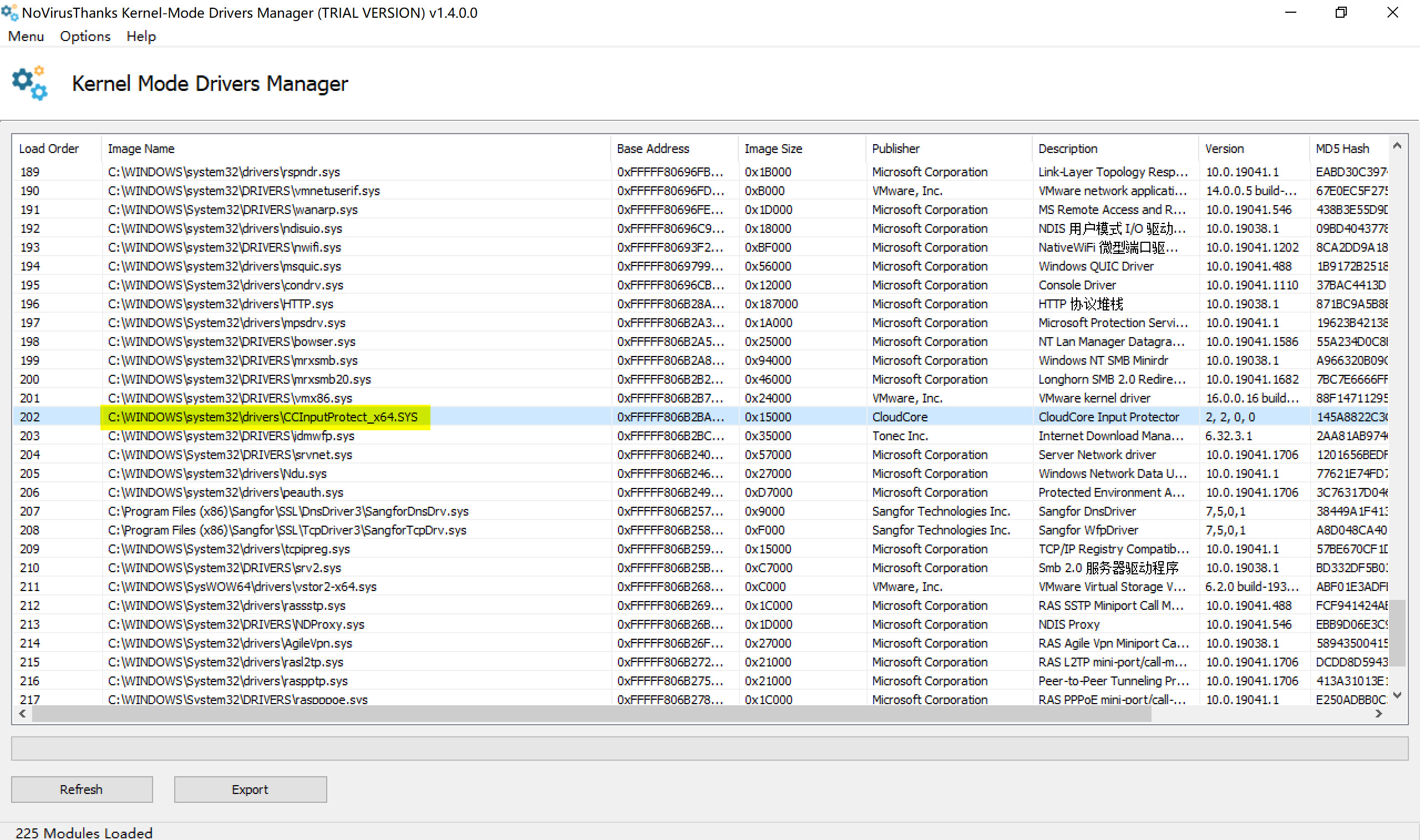Open the Menu menu

[x=26, y=36]
